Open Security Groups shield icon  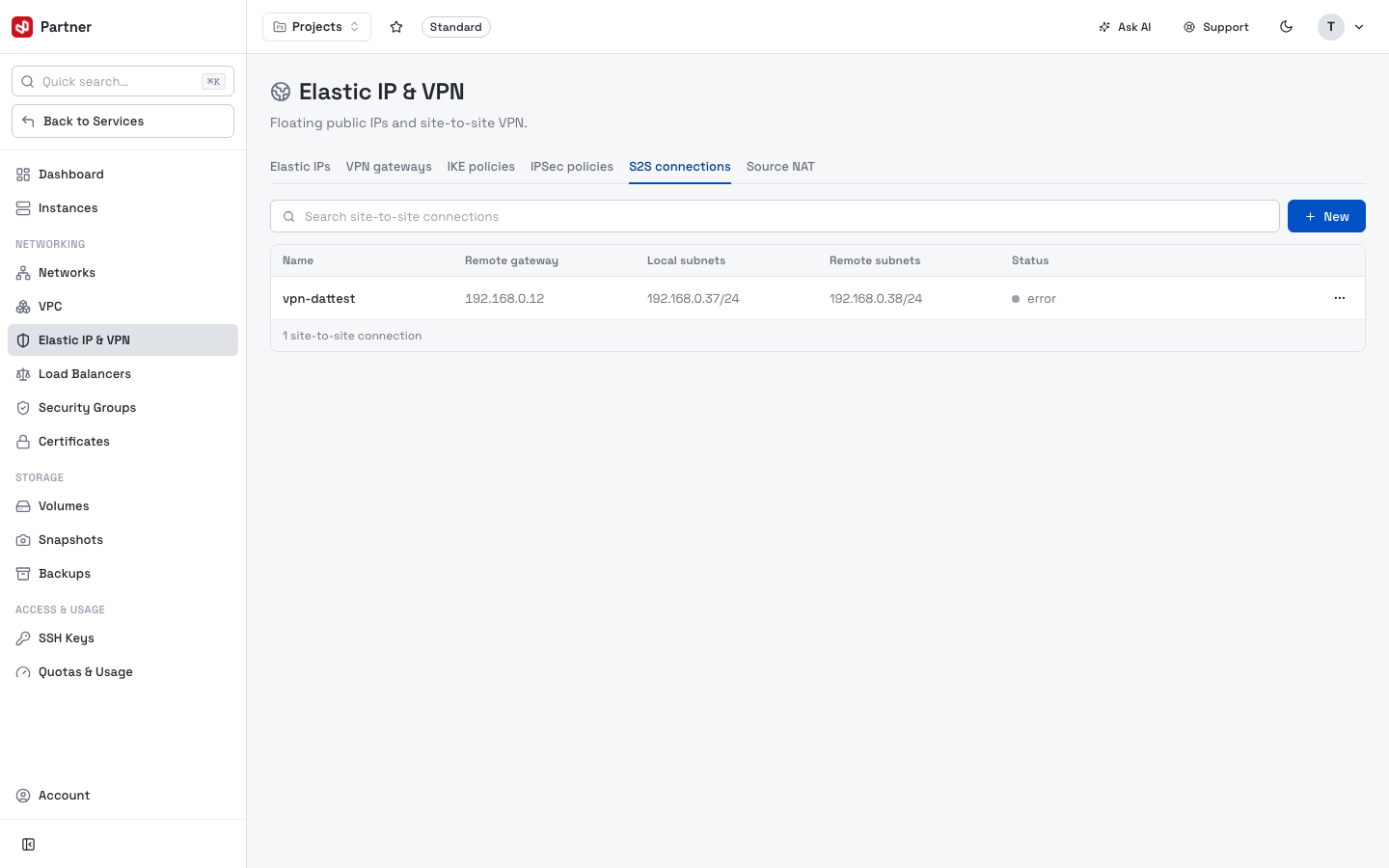23,408
